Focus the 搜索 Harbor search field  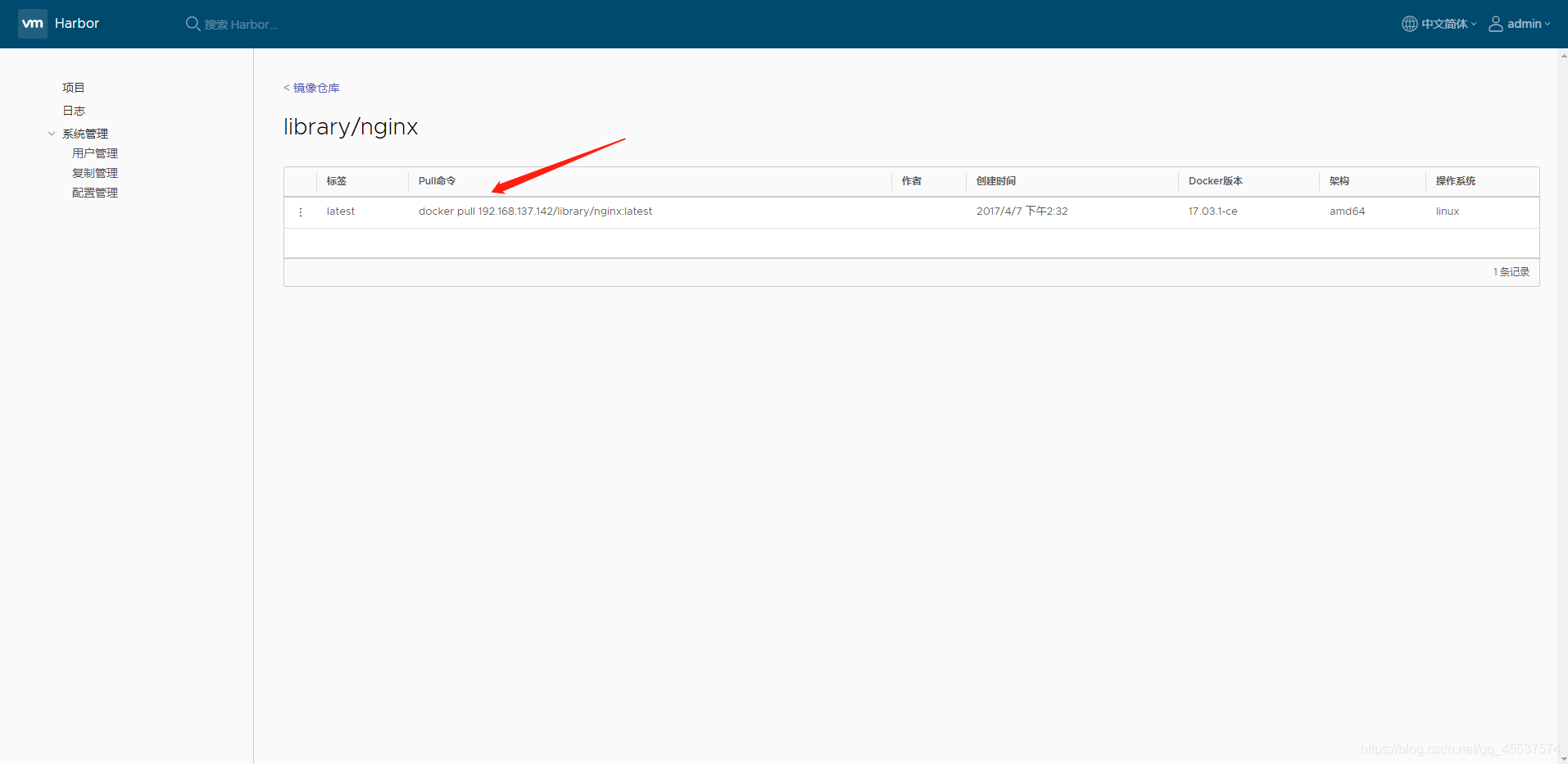point(241,25)
